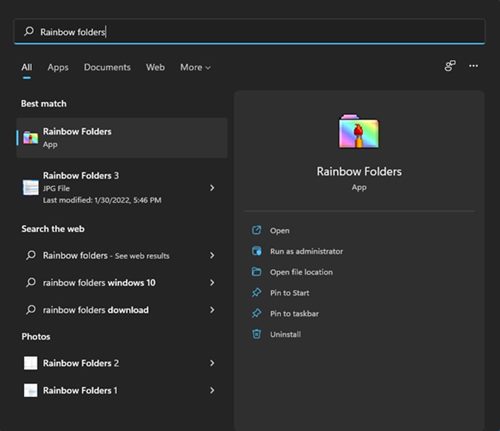
Task: Open the three-dot options menu
Action: click(x=473, y=66)
